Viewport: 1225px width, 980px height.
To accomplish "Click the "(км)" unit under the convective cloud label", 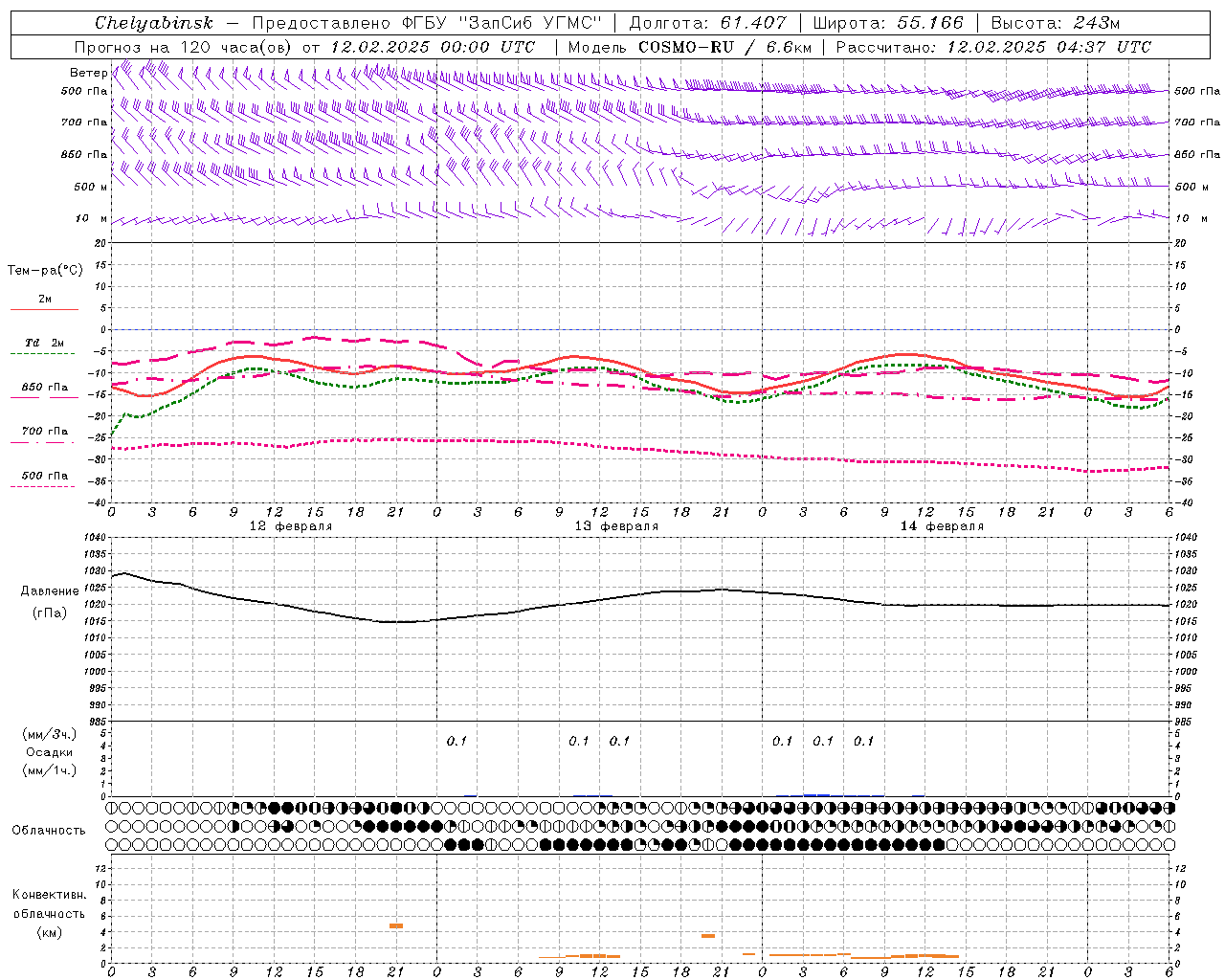I will 50,932.
